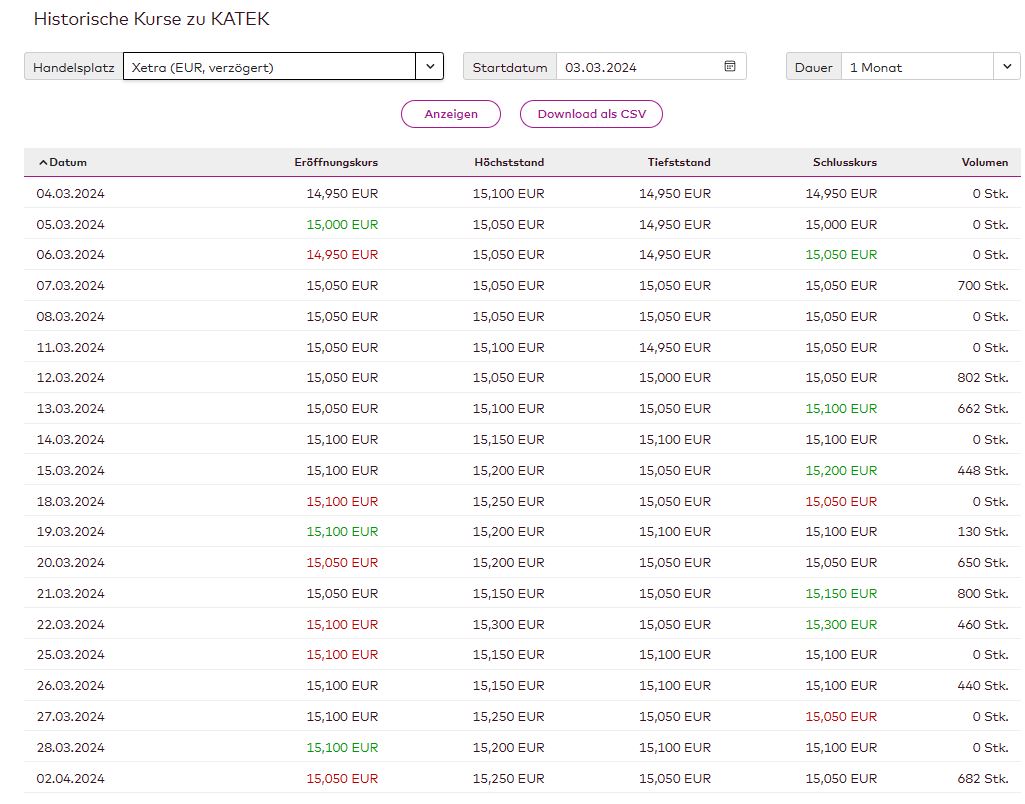The height and width of the screenshot is (804, 1025).
Task: Click the 15,300 EUR closing price on 22.03.2024
Action: click(x=841, y=625)
